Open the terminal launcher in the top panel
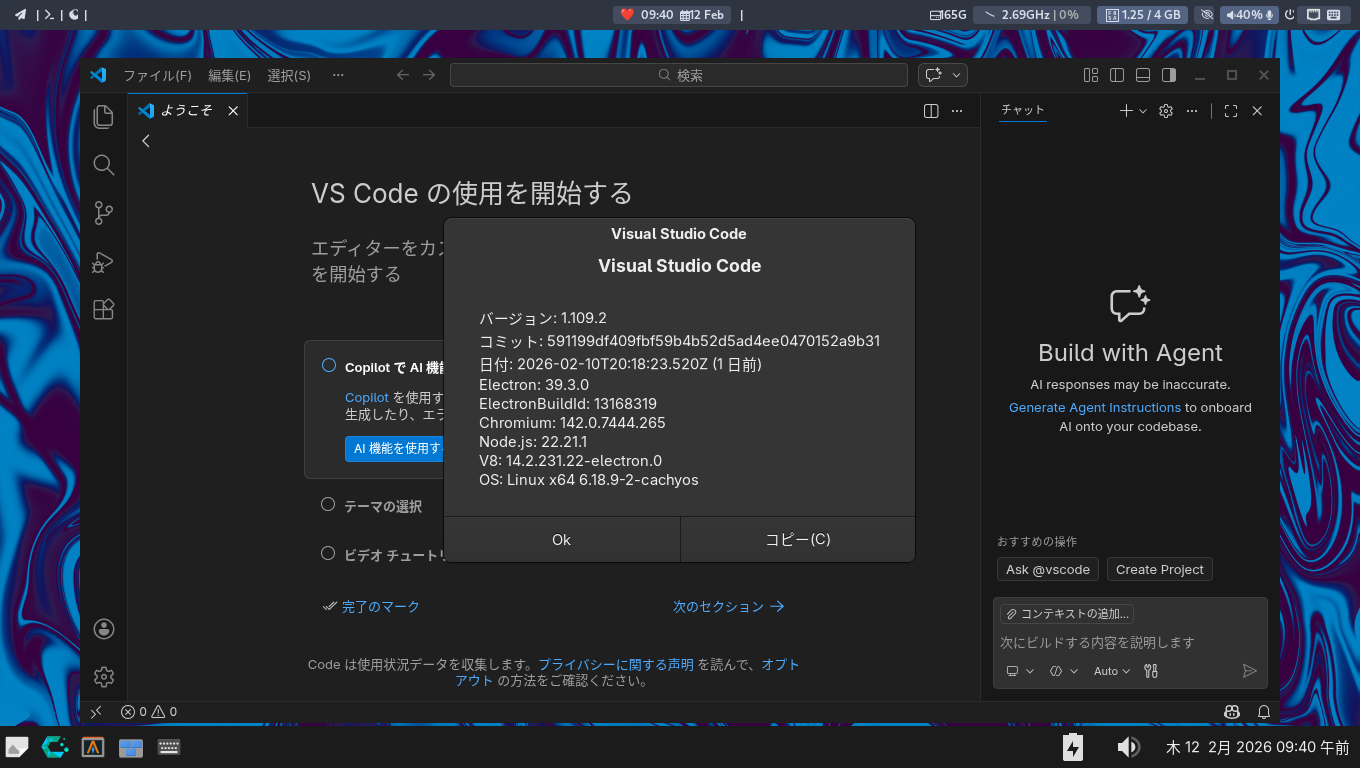The image size is (1360, 768). [48, 15]
